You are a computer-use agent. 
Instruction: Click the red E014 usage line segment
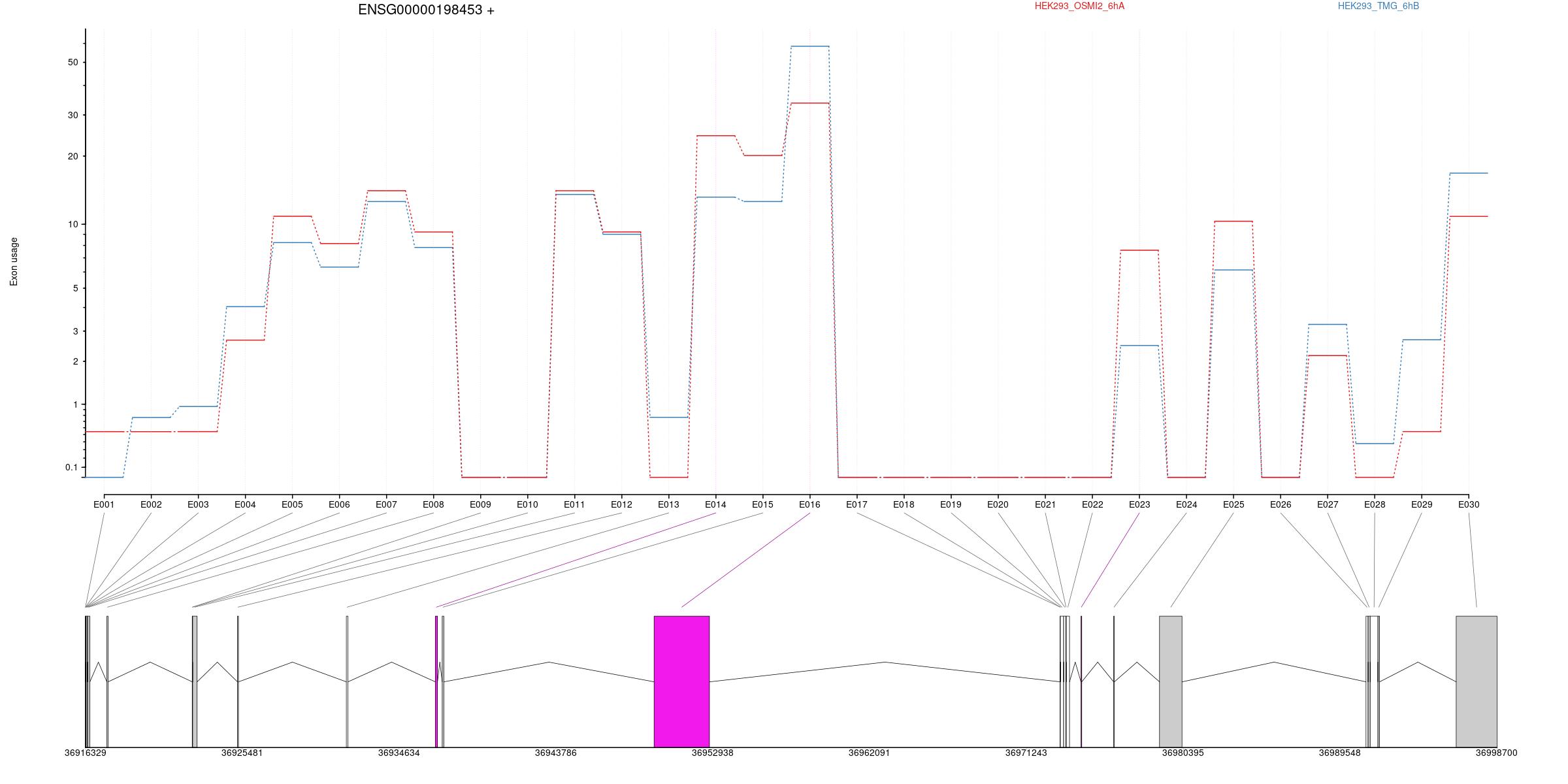[x=716, y=136]
